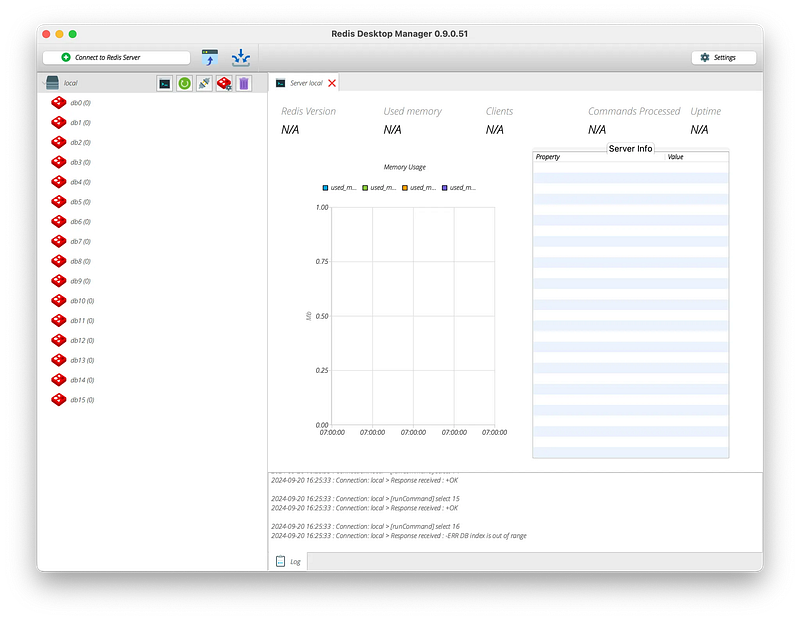This screenshot has width=800, height=620.
Task: Open console for local server
Action: coord(165,83)
